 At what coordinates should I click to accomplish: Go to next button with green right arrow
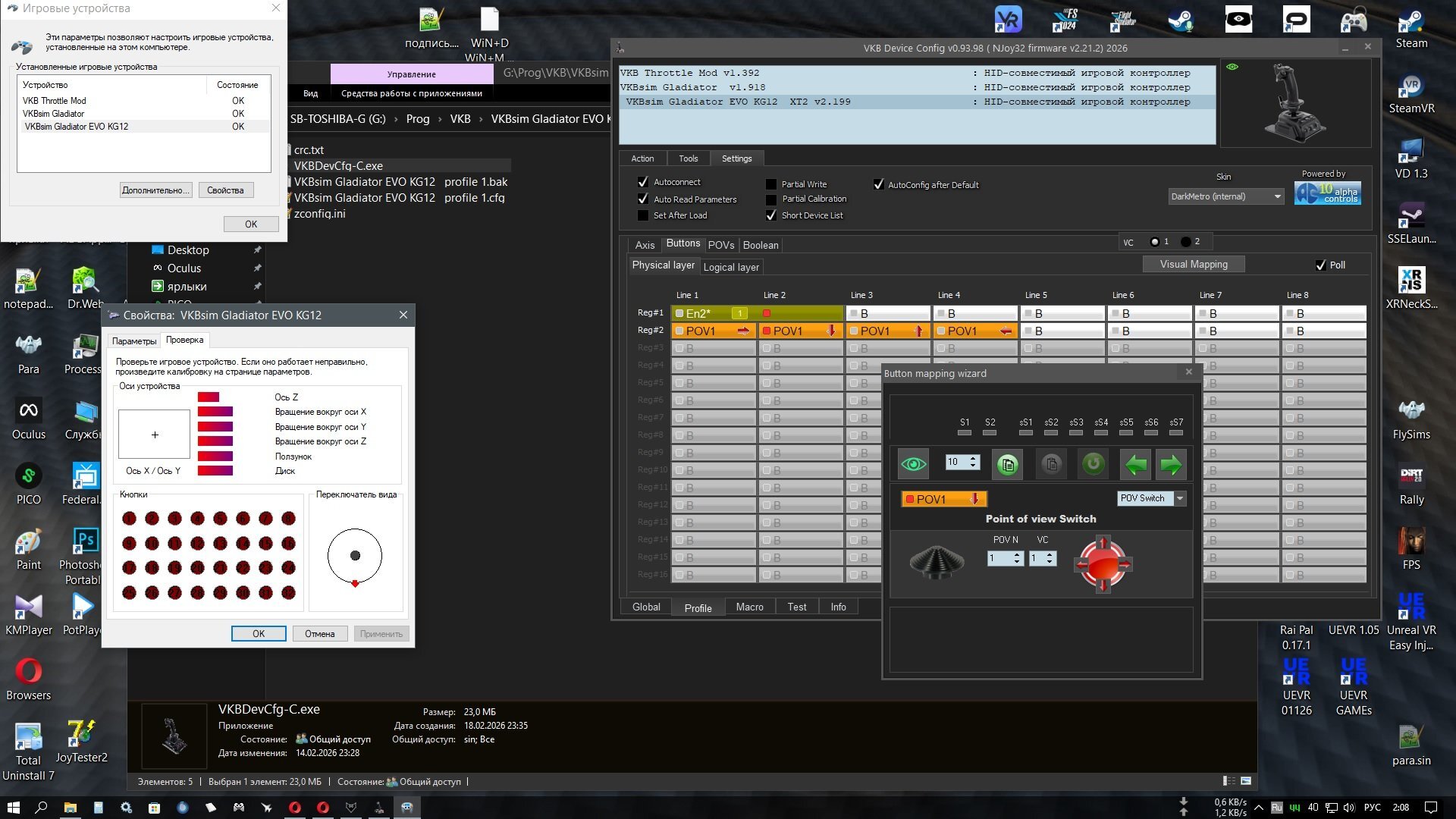1171,464
